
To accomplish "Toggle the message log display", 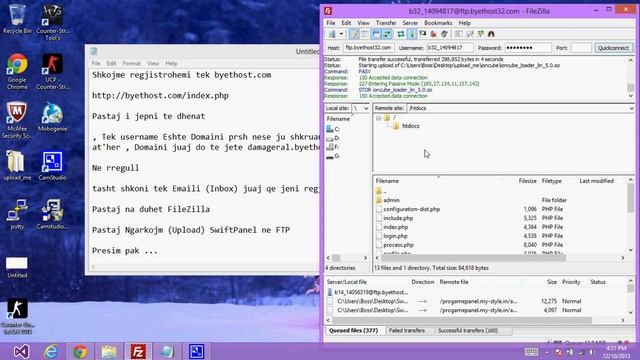I will 354,34.
